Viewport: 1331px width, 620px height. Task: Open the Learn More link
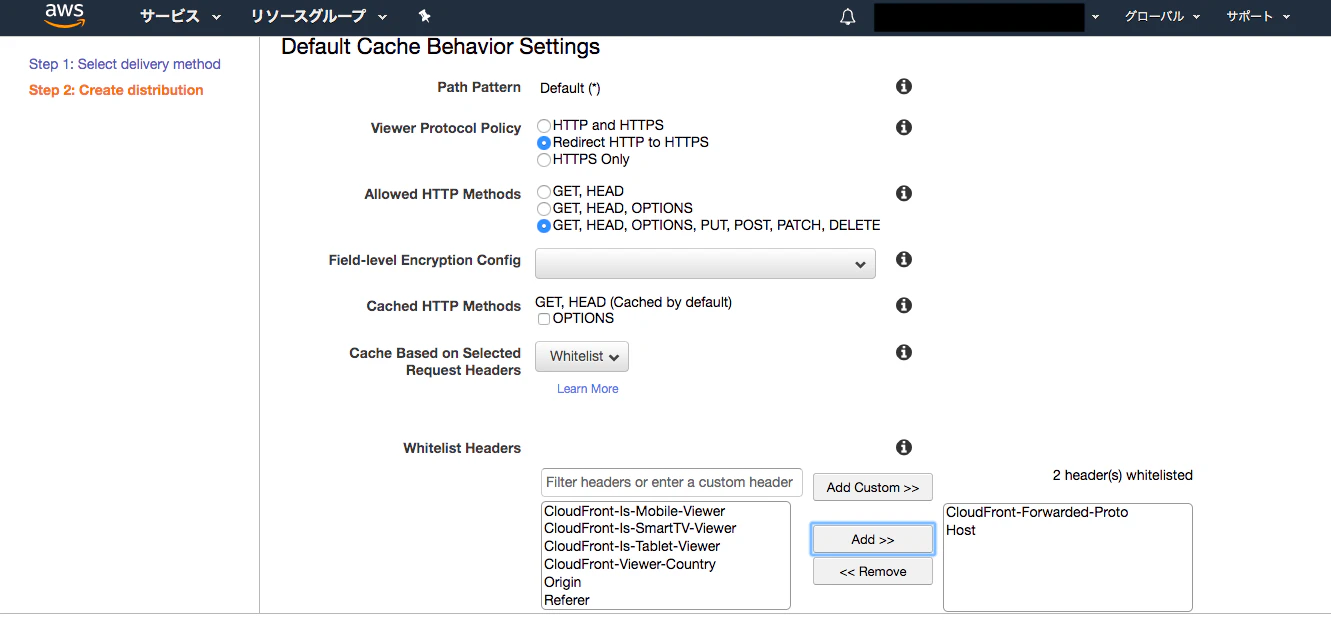point(588,389)
